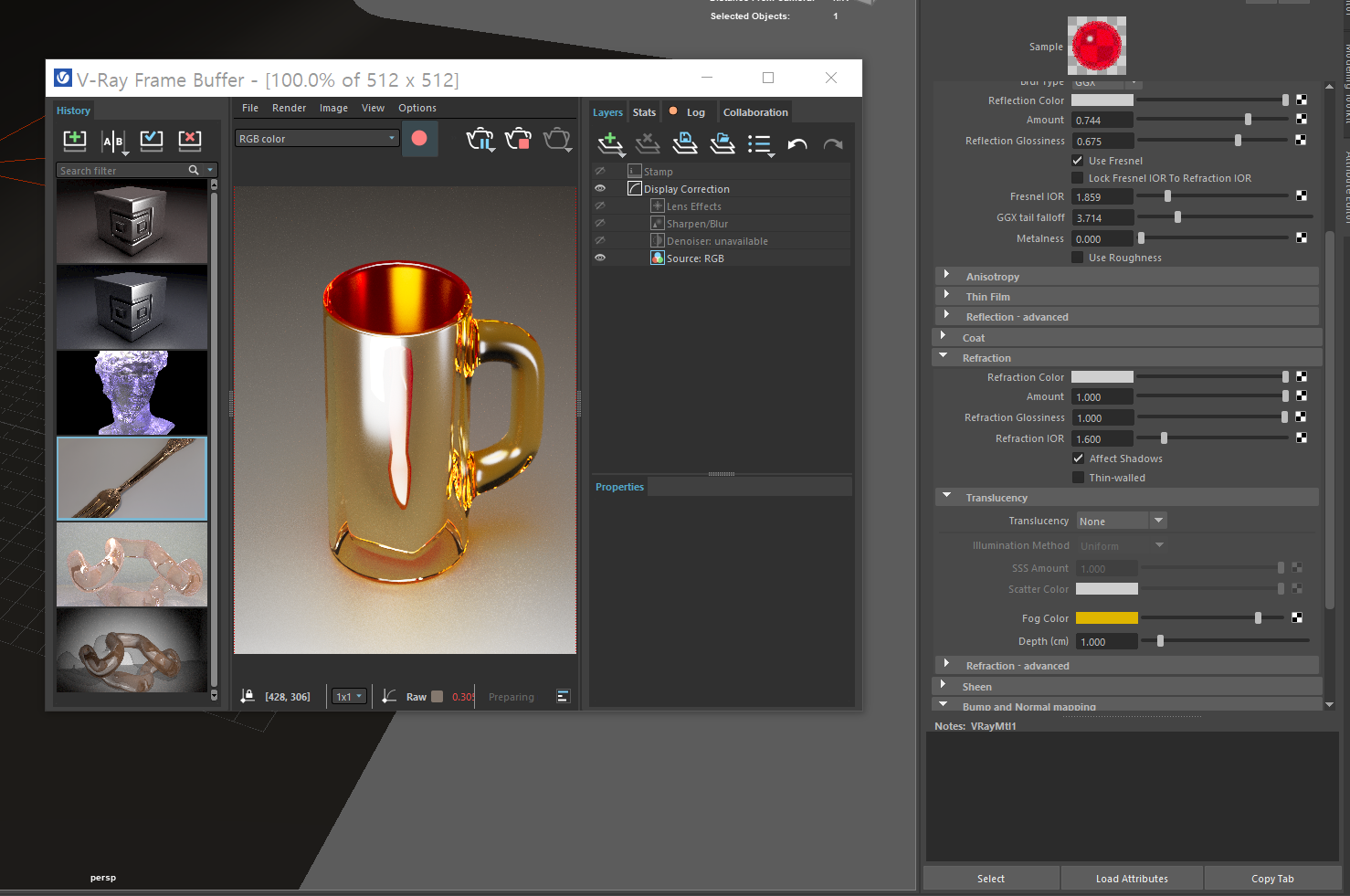Enable Use Roughness checkbox

click(x=1078, y=258)
